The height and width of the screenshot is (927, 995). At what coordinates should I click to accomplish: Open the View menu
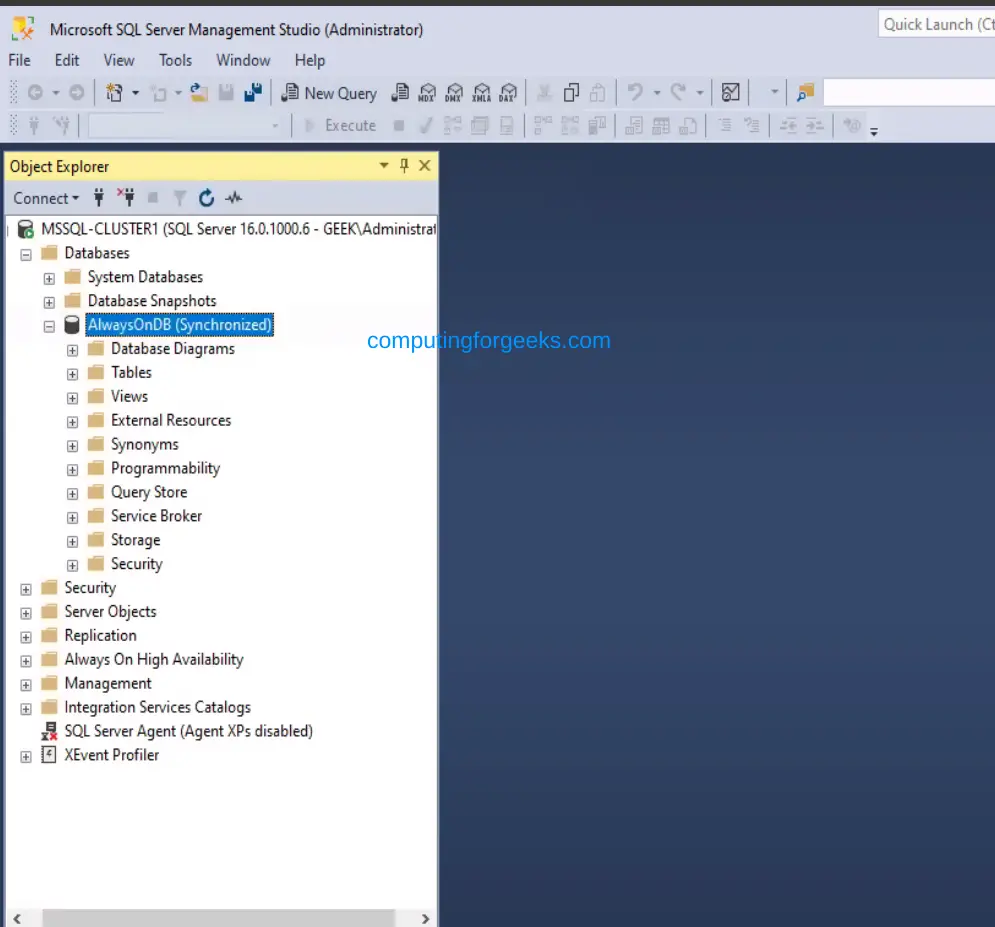point(119,60)
